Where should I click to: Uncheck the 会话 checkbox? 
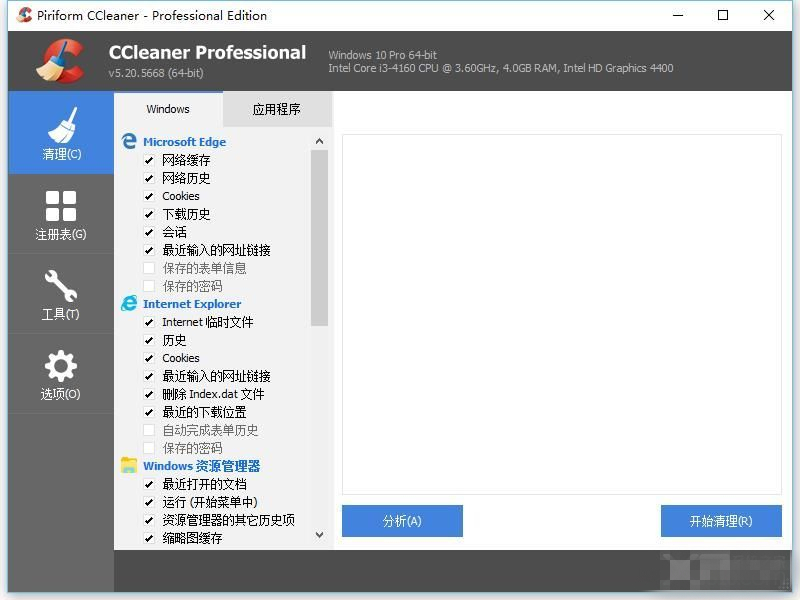click(x=149, y=232)
